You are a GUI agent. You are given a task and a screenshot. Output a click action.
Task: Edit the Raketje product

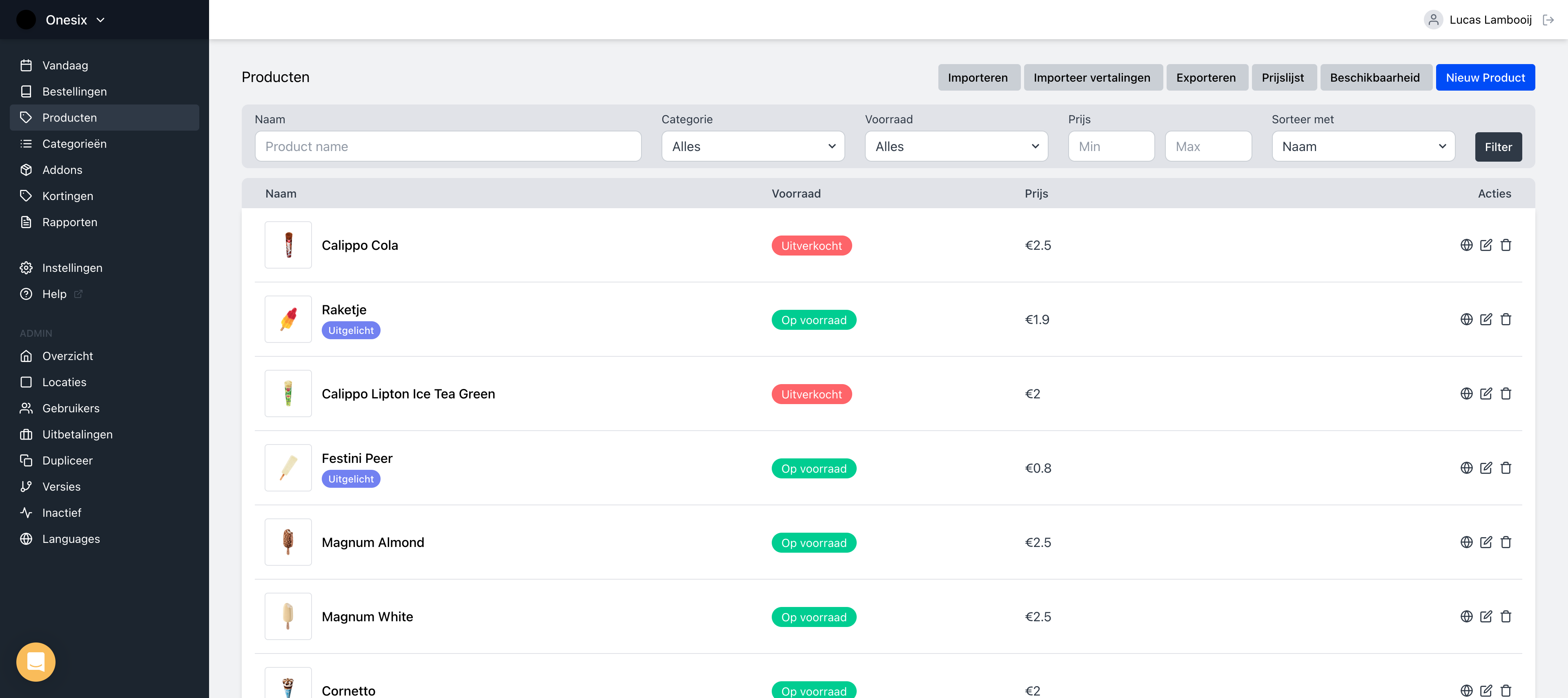[x=1486, y=319]
